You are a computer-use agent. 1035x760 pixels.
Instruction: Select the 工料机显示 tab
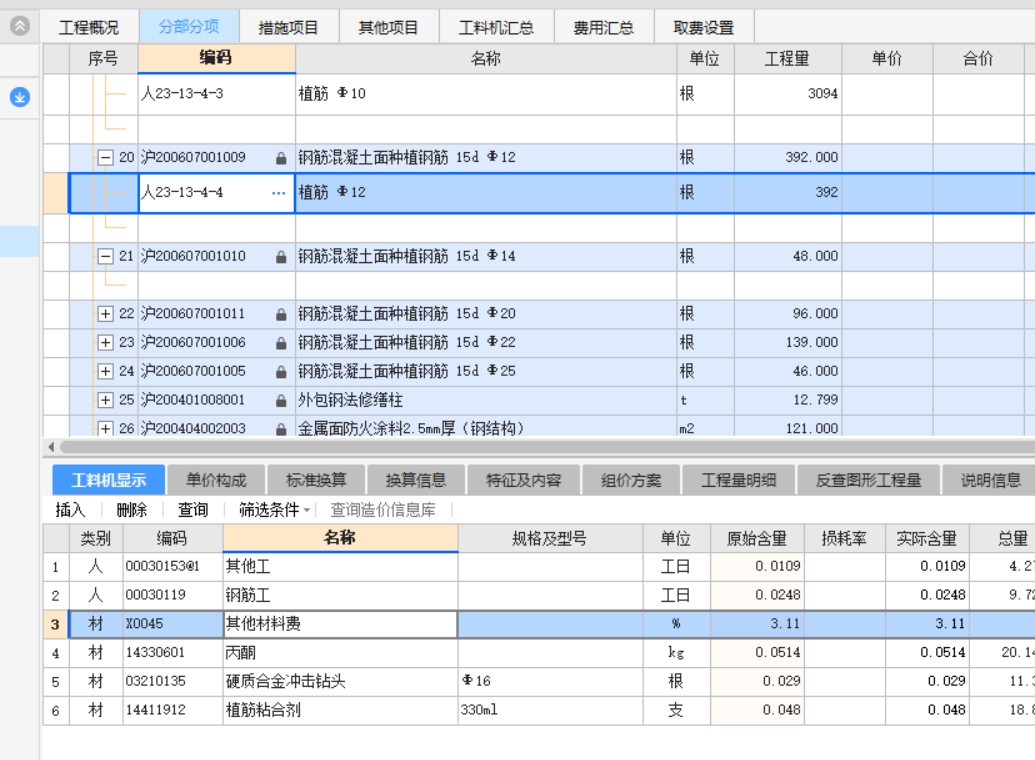pos(109,480)
